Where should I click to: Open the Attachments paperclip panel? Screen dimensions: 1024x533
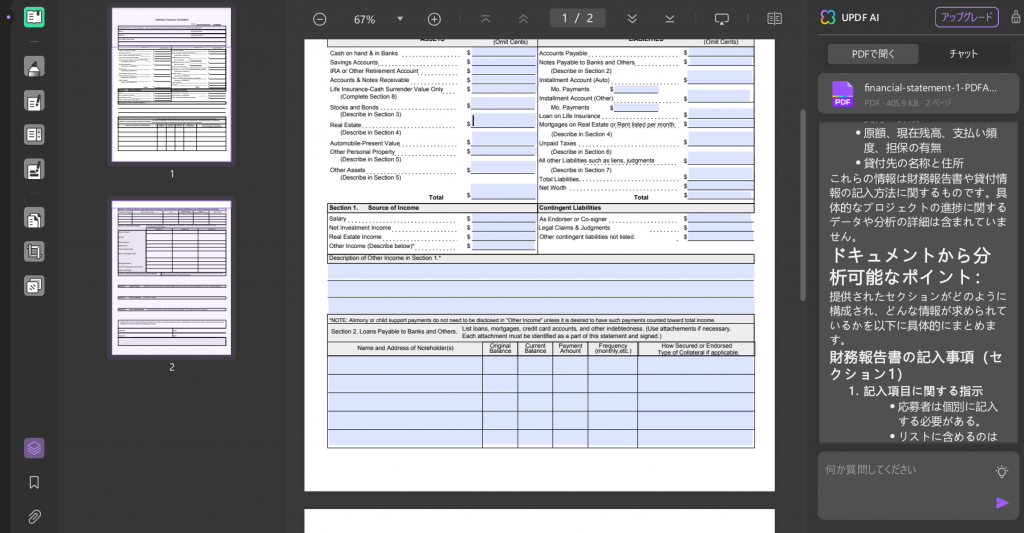[34, 517]
